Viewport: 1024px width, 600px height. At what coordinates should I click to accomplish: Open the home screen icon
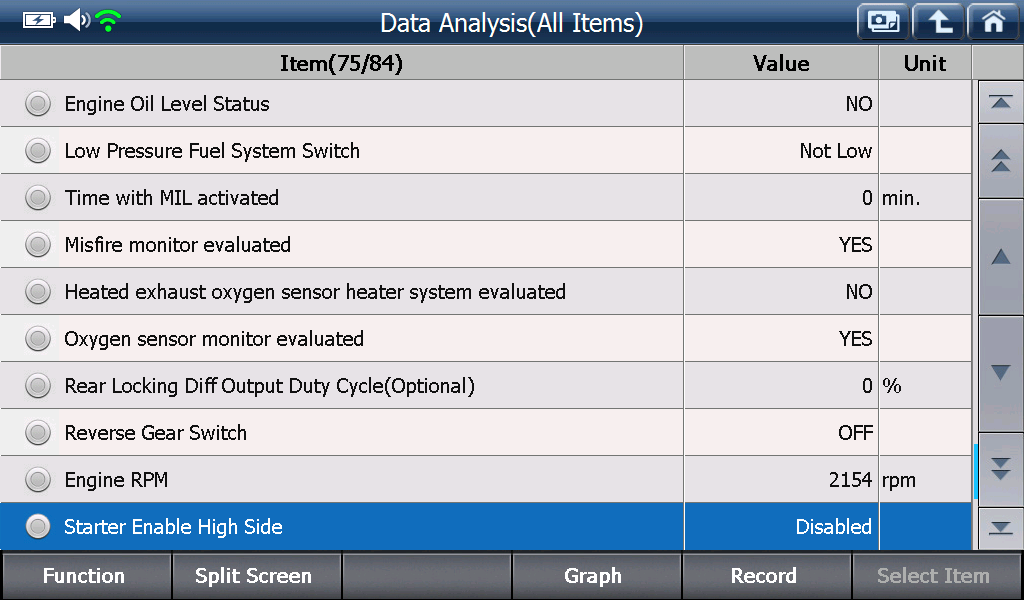click(x=993, y=22)
